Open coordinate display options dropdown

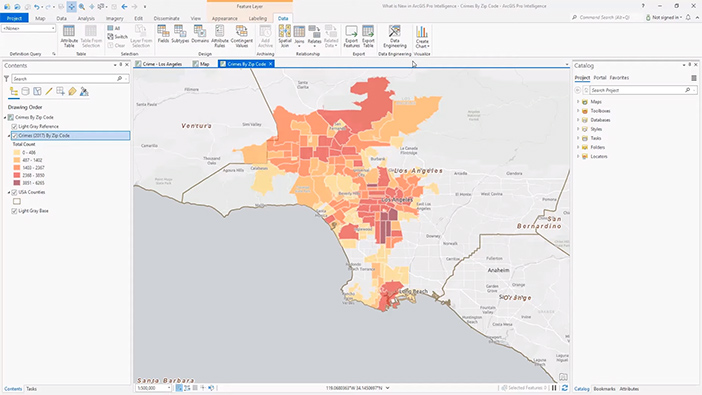click(x=388, y=388)
